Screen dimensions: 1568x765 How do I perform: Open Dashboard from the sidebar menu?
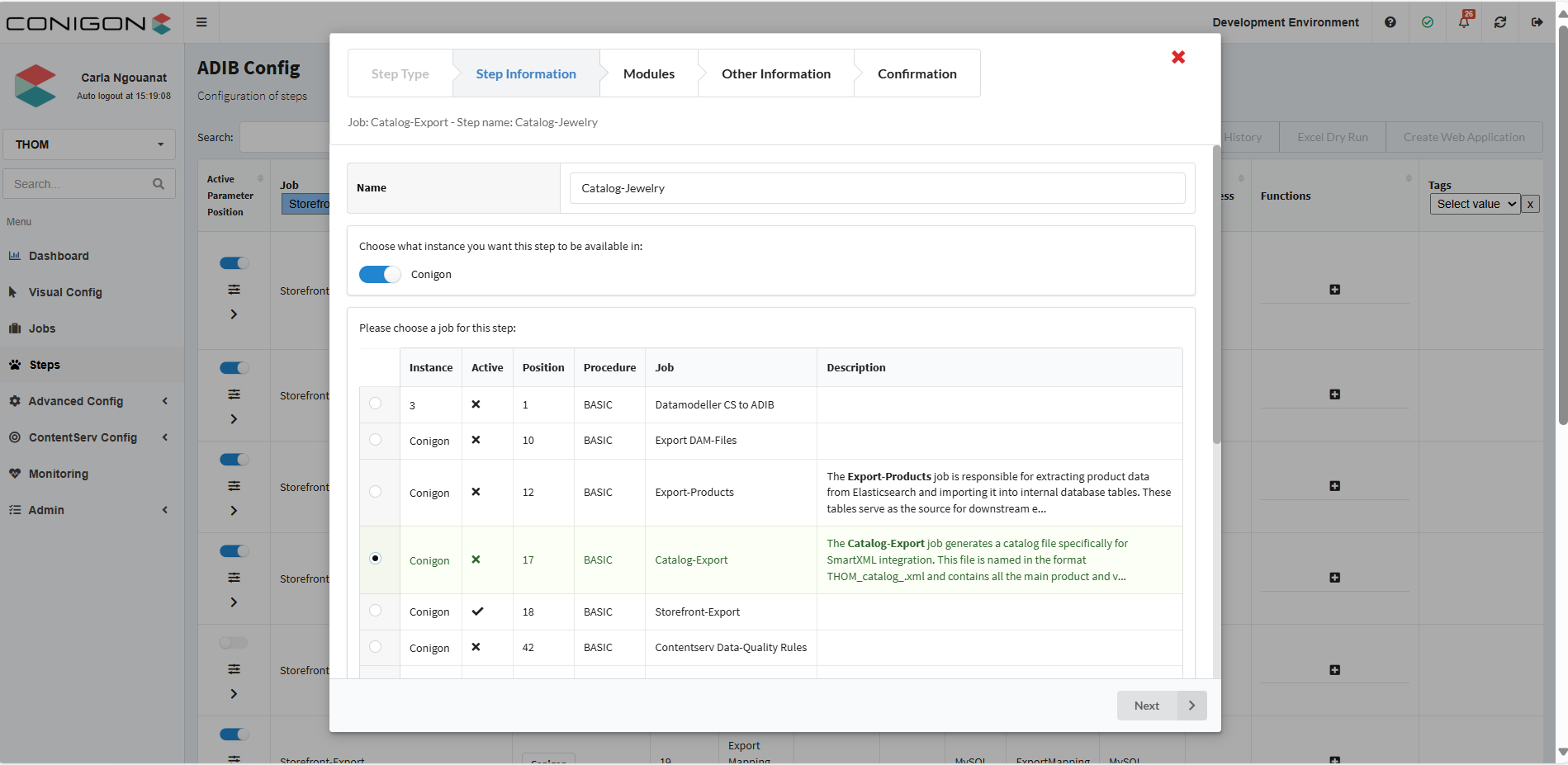(x=59, y=256)
